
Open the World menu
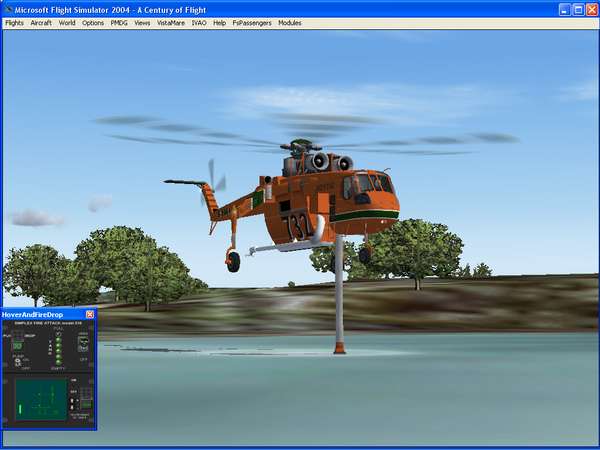pos(67,22)
